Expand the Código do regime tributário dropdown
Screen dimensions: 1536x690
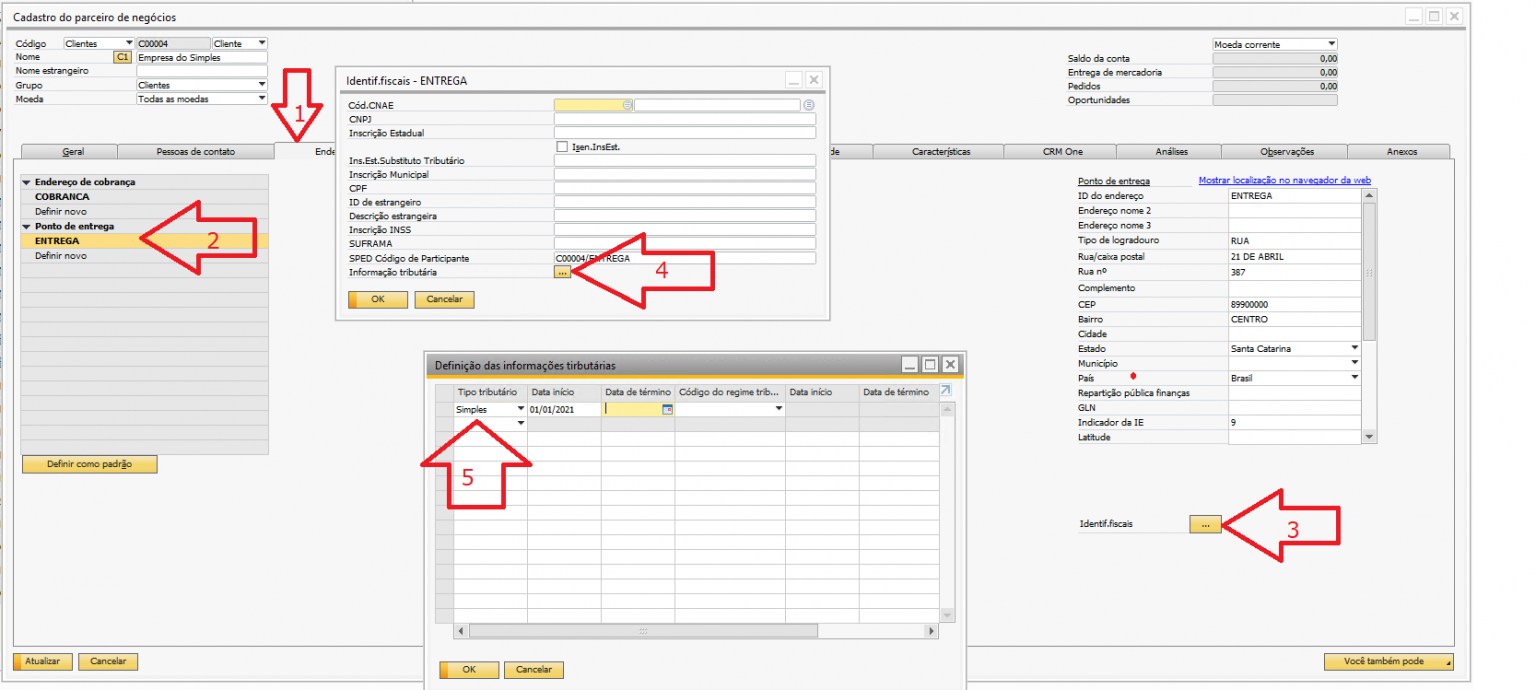778,409
